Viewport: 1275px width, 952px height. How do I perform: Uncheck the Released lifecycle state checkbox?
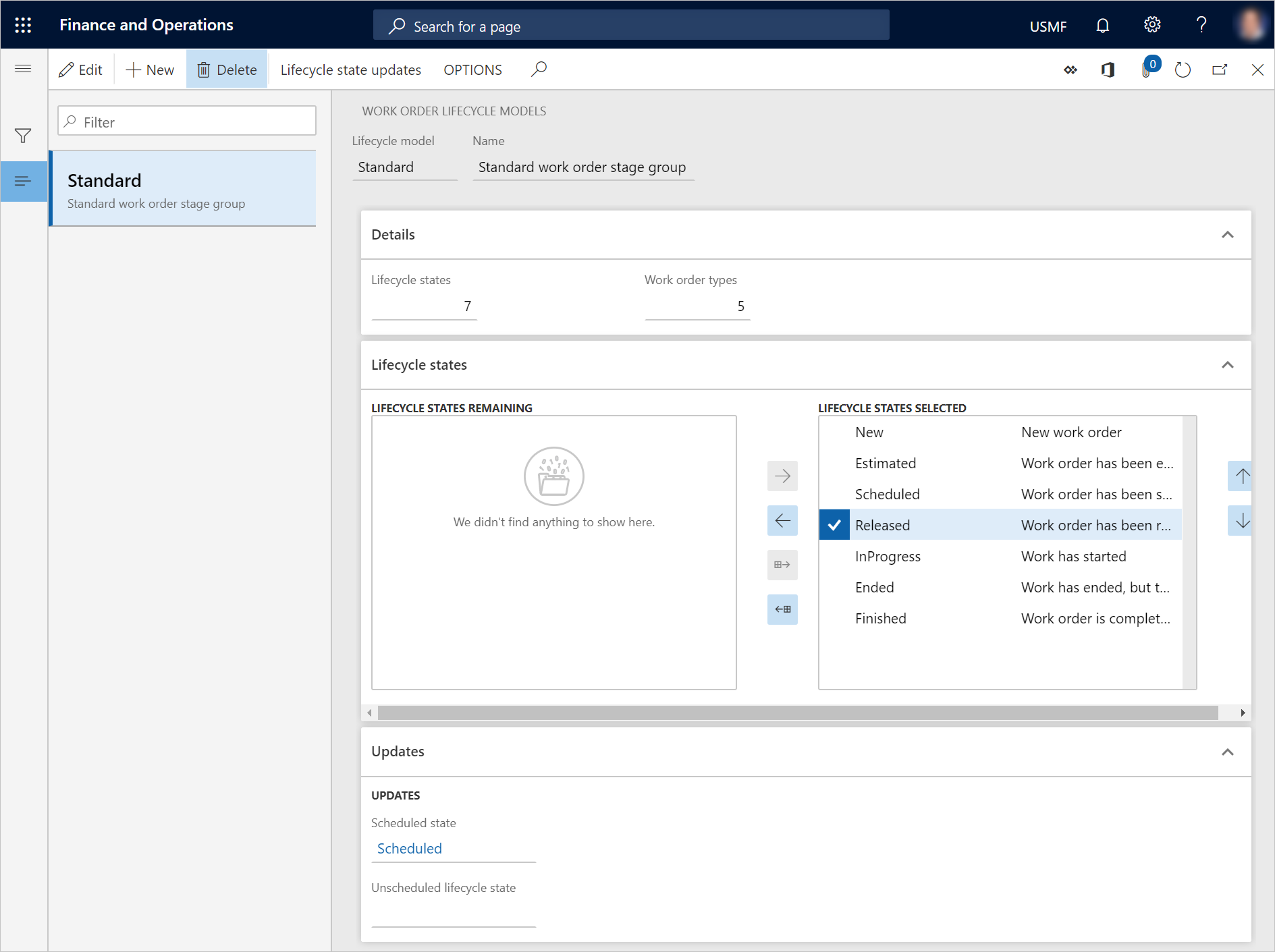(x=834, y=524)
